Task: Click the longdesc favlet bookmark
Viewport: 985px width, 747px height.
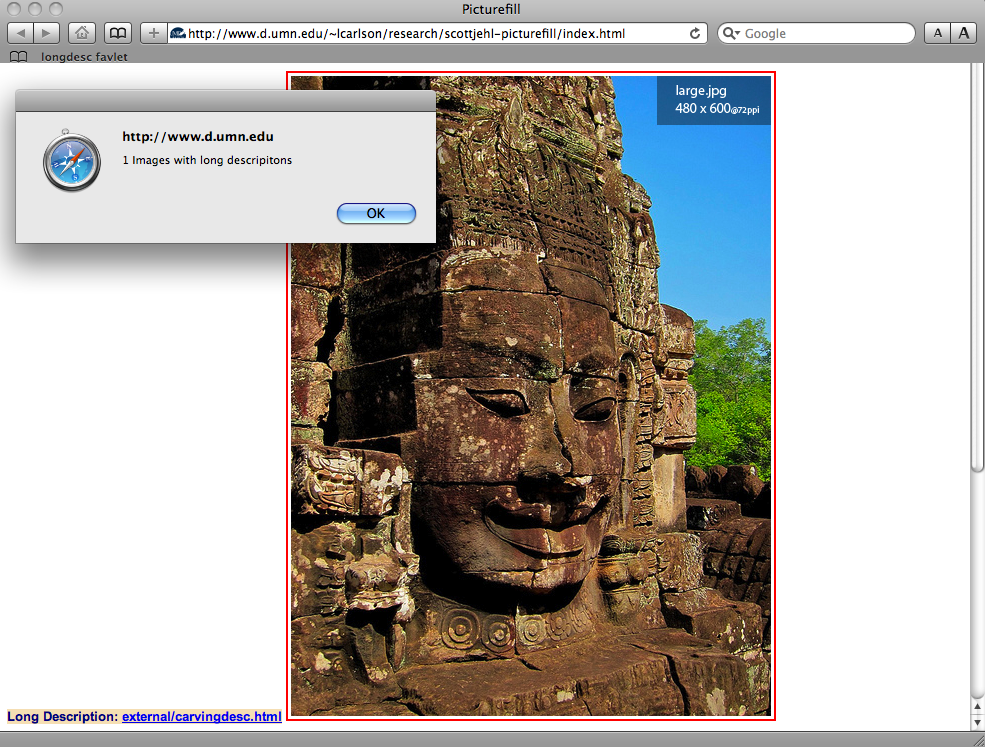Action: click(x=84, y=57)
